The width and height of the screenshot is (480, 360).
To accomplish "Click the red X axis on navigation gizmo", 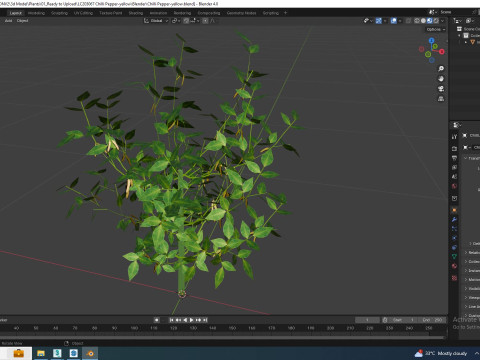I will click(442, 52).
